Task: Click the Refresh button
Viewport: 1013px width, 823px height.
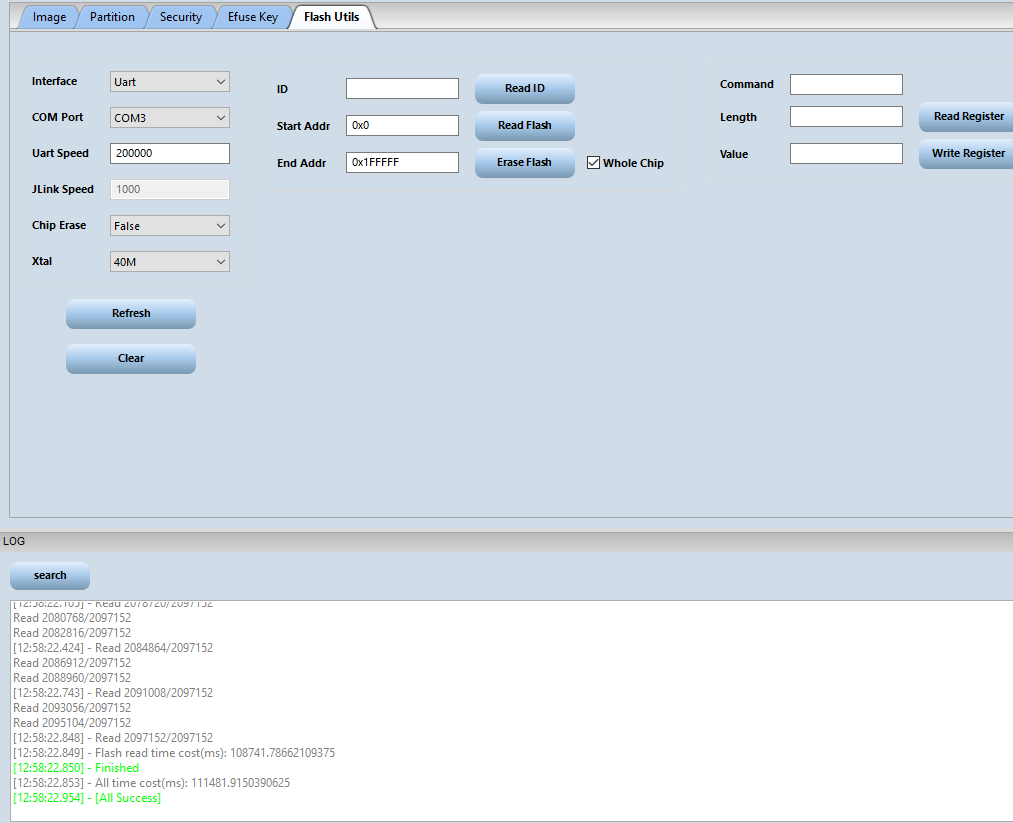Action: click(x=131, y=313)
